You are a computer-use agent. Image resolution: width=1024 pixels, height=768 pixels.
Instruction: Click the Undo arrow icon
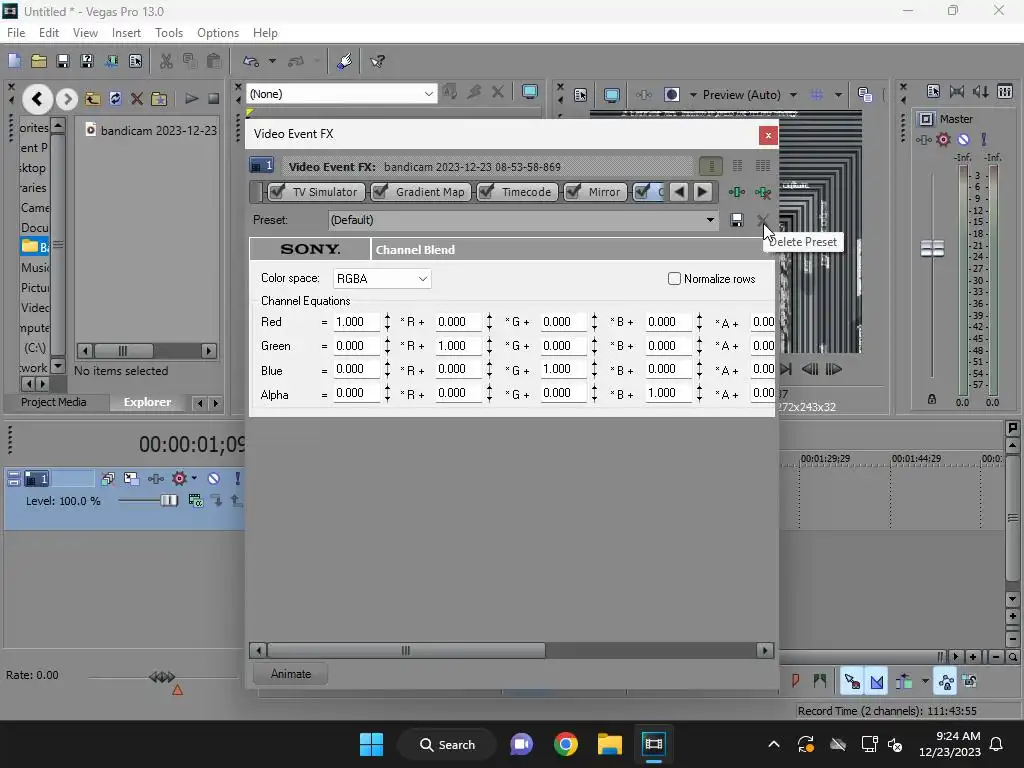[x=251, y=61]
